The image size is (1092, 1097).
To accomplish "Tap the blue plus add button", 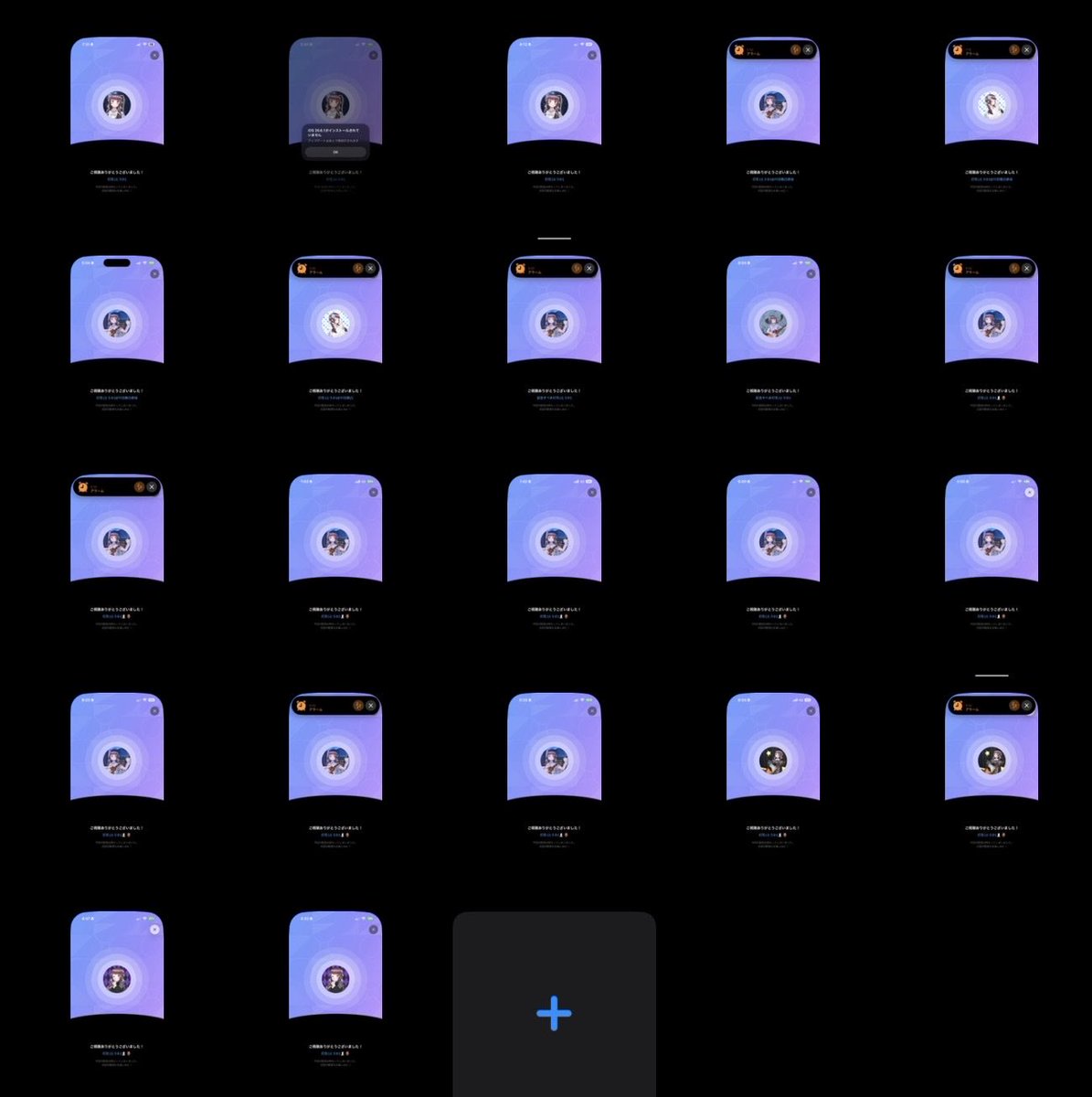I will pyautogui.click(x=554, y=1013).
